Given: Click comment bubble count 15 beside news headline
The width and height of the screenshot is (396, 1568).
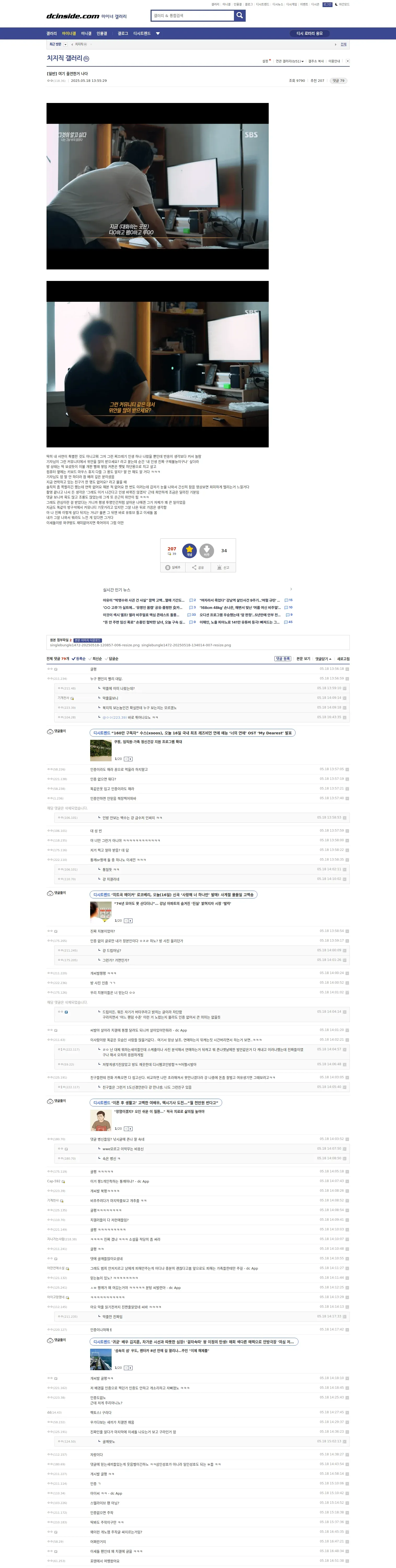Looking at the screenshot, I should (289, 600).
